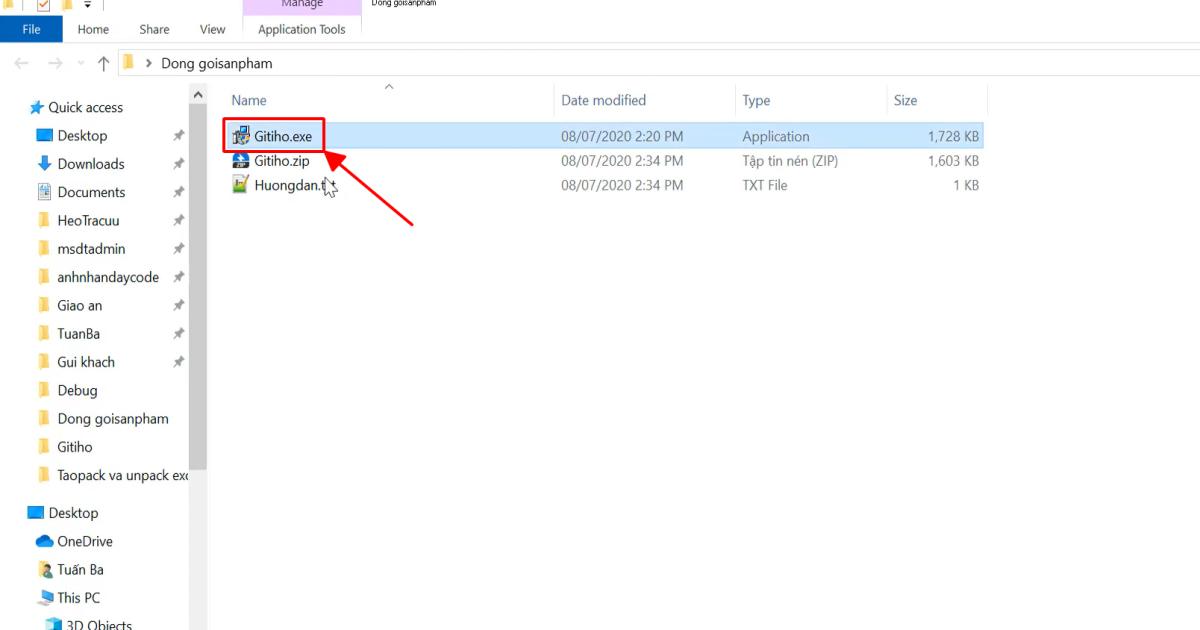This screenshot has width=1200, height=630.
Task: Unpin anhnhandaycode via its pin icon
Action: click(178, 277)
